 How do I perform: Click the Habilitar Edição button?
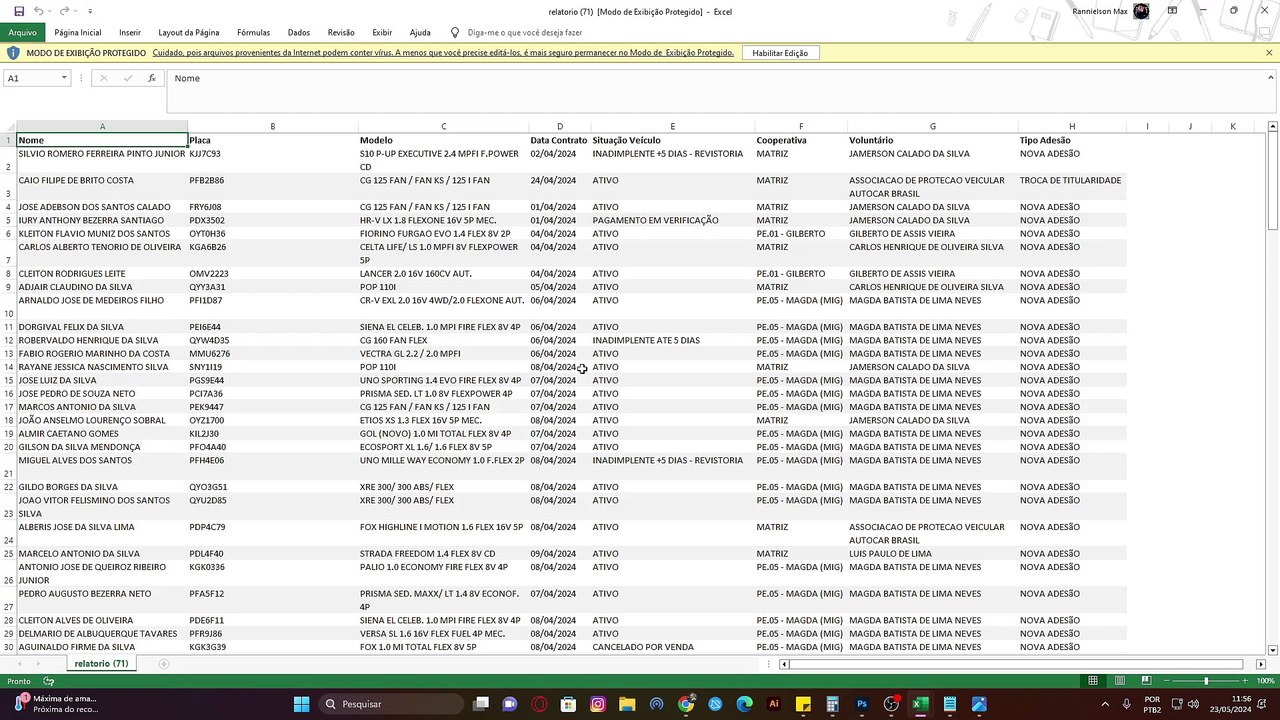(780, 53)
